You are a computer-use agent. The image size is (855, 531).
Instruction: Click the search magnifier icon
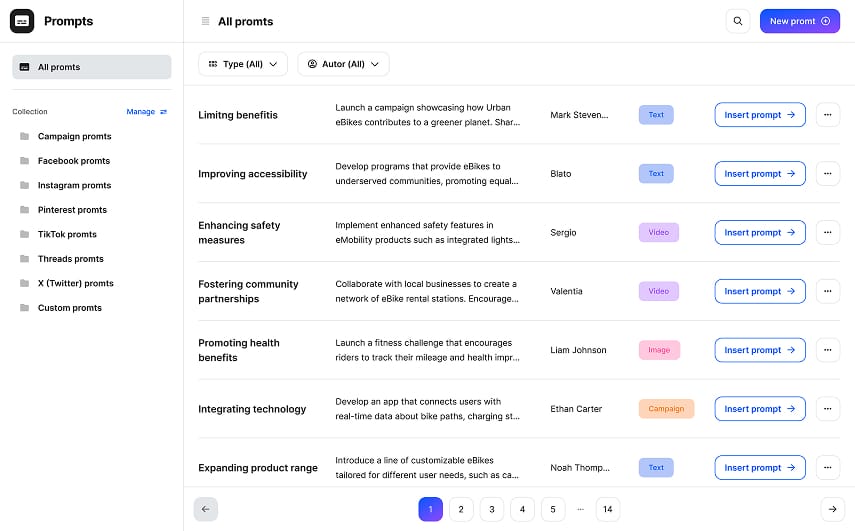click(738, 21)
